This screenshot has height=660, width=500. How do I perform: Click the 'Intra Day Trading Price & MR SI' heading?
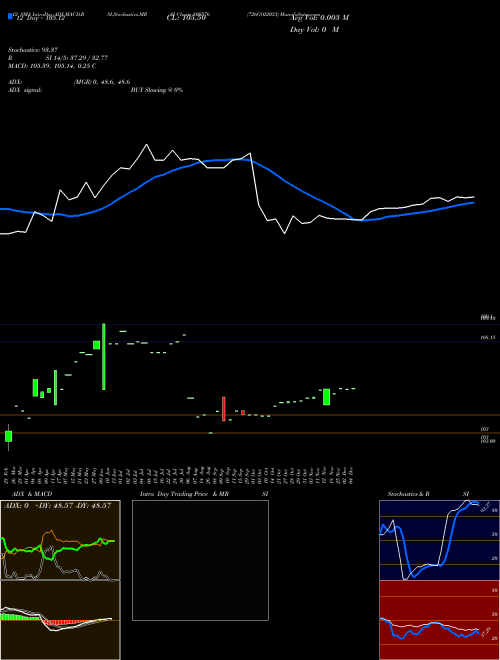(204, 494)
